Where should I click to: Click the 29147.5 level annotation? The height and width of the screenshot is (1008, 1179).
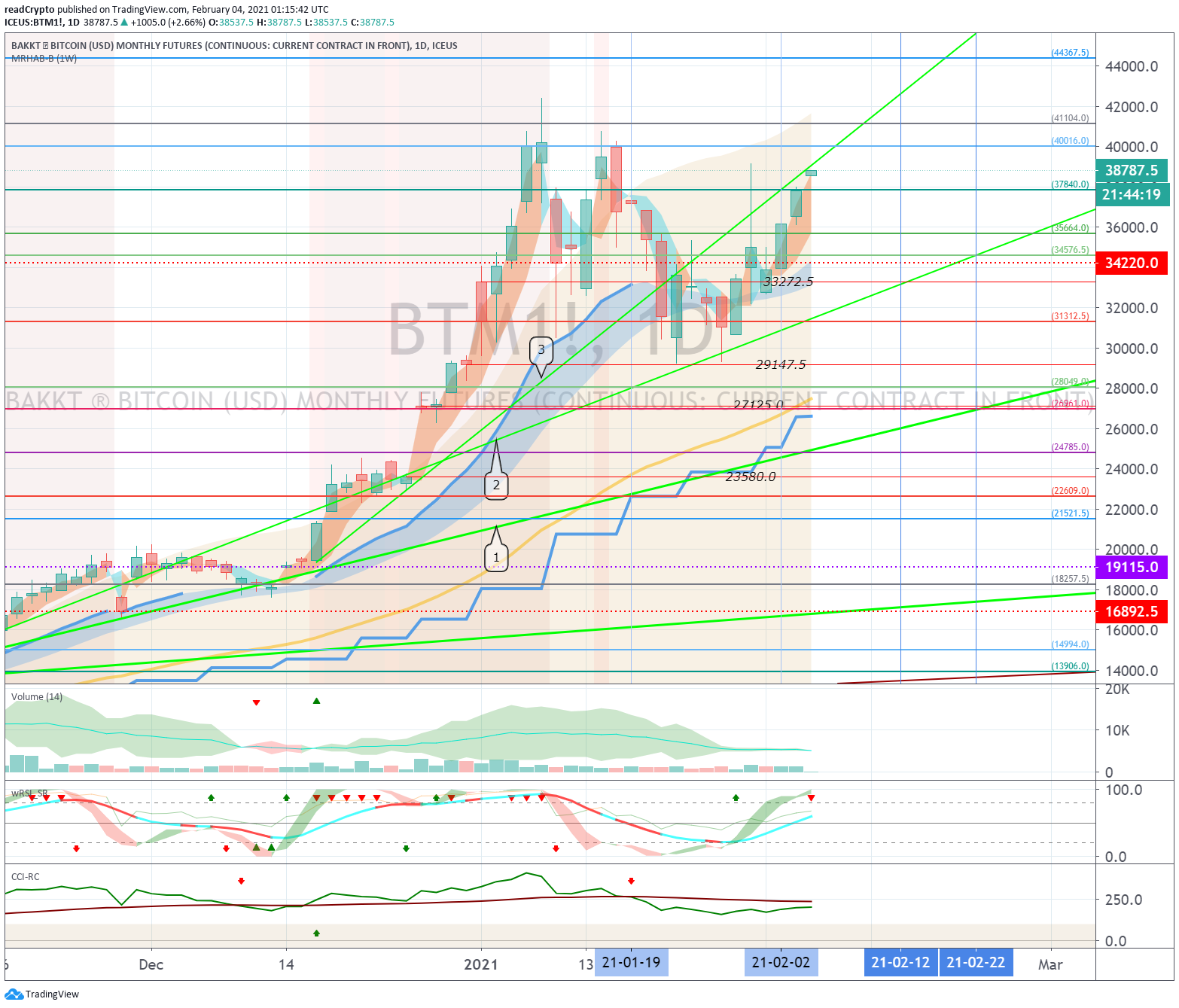[x=781, y=364]
